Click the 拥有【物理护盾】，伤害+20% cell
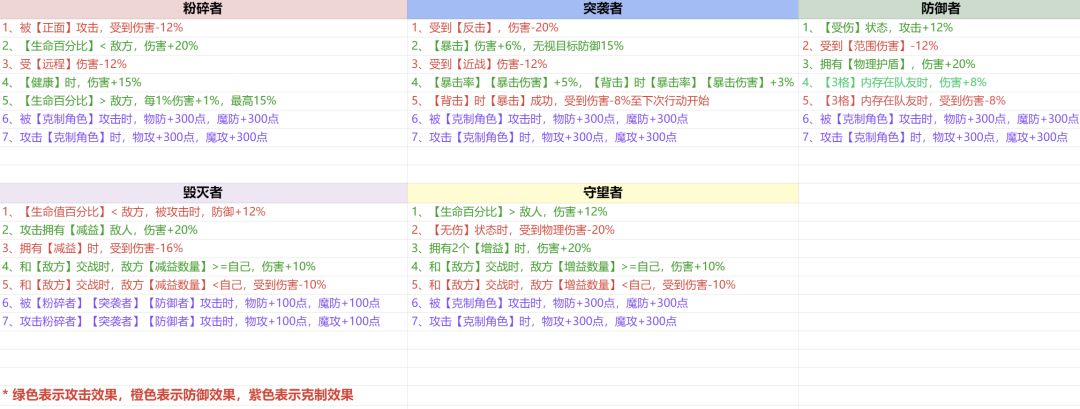The width and height of the screenshot is (1080, 409). 939,65
